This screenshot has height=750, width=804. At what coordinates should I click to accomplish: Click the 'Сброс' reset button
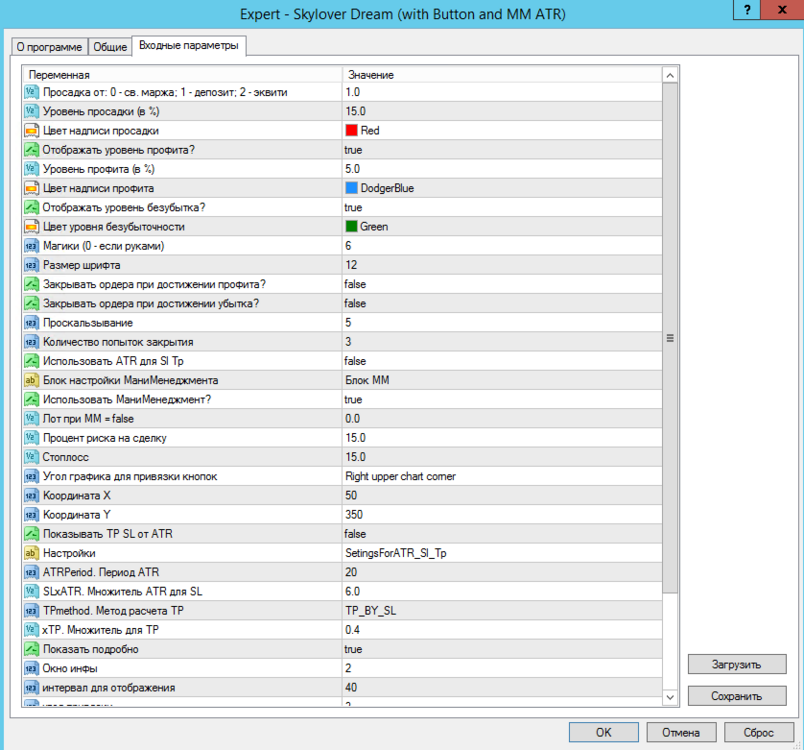(758, 733)
